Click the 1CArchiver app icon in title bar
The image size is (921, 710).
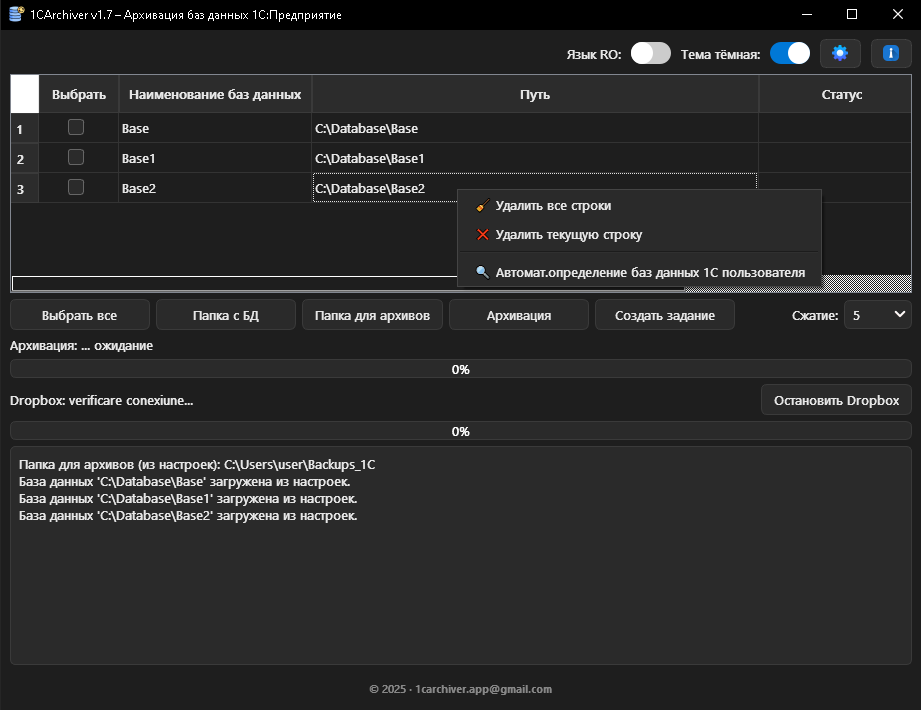click(x=15, y=14)
